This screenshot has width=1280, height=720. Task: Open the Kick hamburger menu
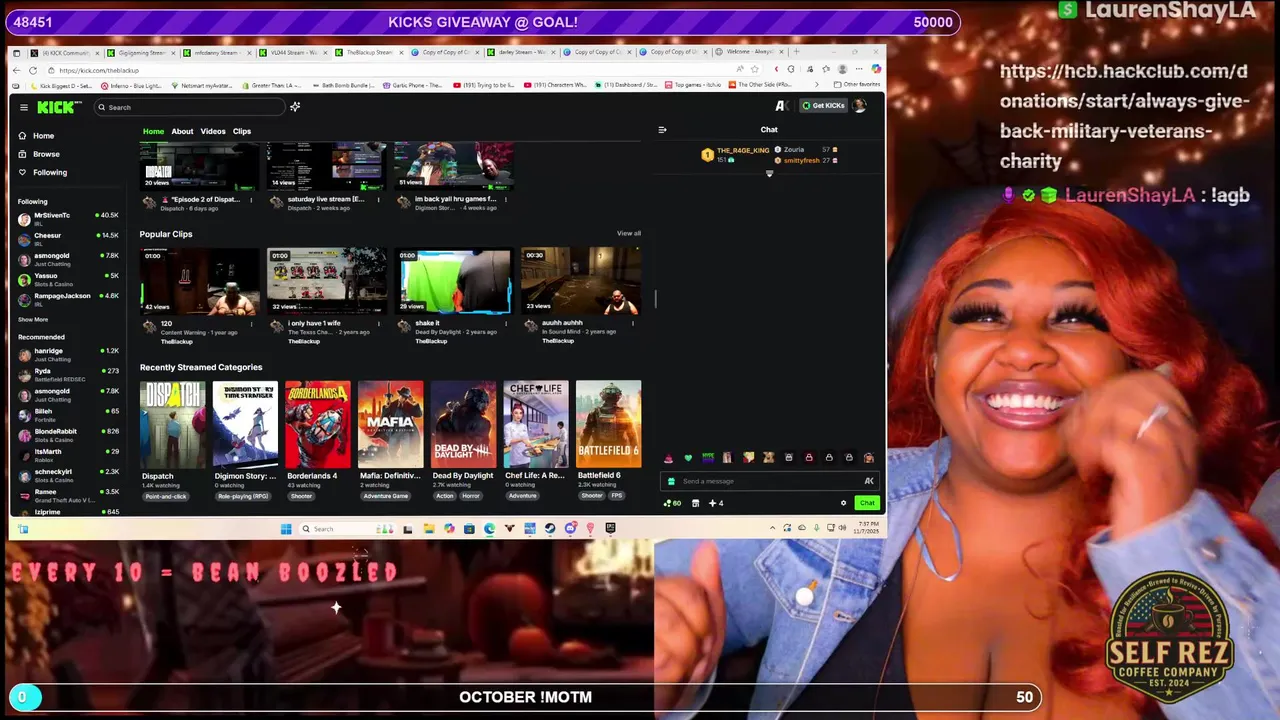pyautogui.click(x=24, y=107)
